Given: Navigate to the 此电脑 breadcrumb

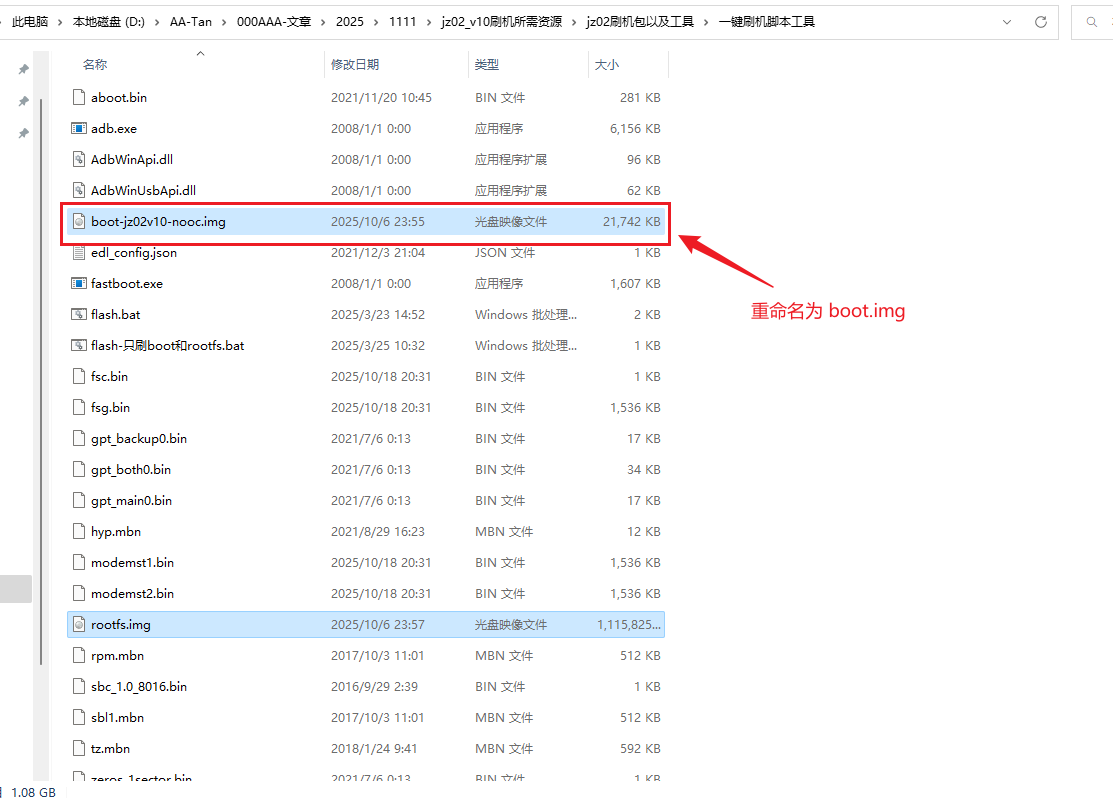Looking at the screenshot, I should click(32, 21).
